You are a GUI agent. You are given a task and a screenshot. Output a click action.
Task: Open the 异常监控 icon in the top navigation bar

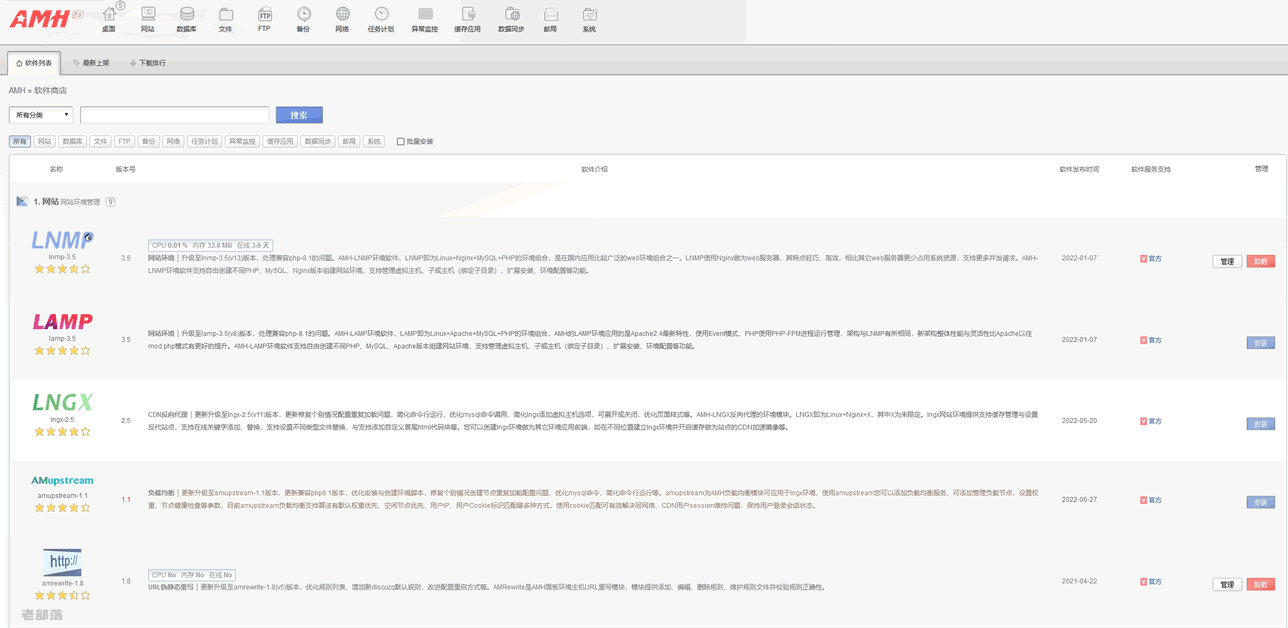(425, 18)
